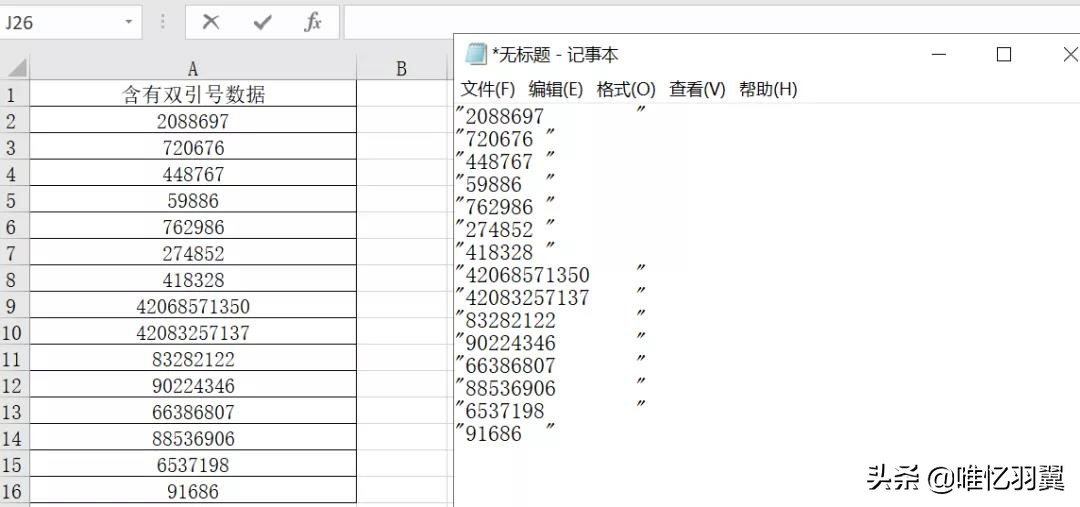Select Excel cell with 83282122
Image resolution: width=1080 pixels, height=507 pixels.
193,358
